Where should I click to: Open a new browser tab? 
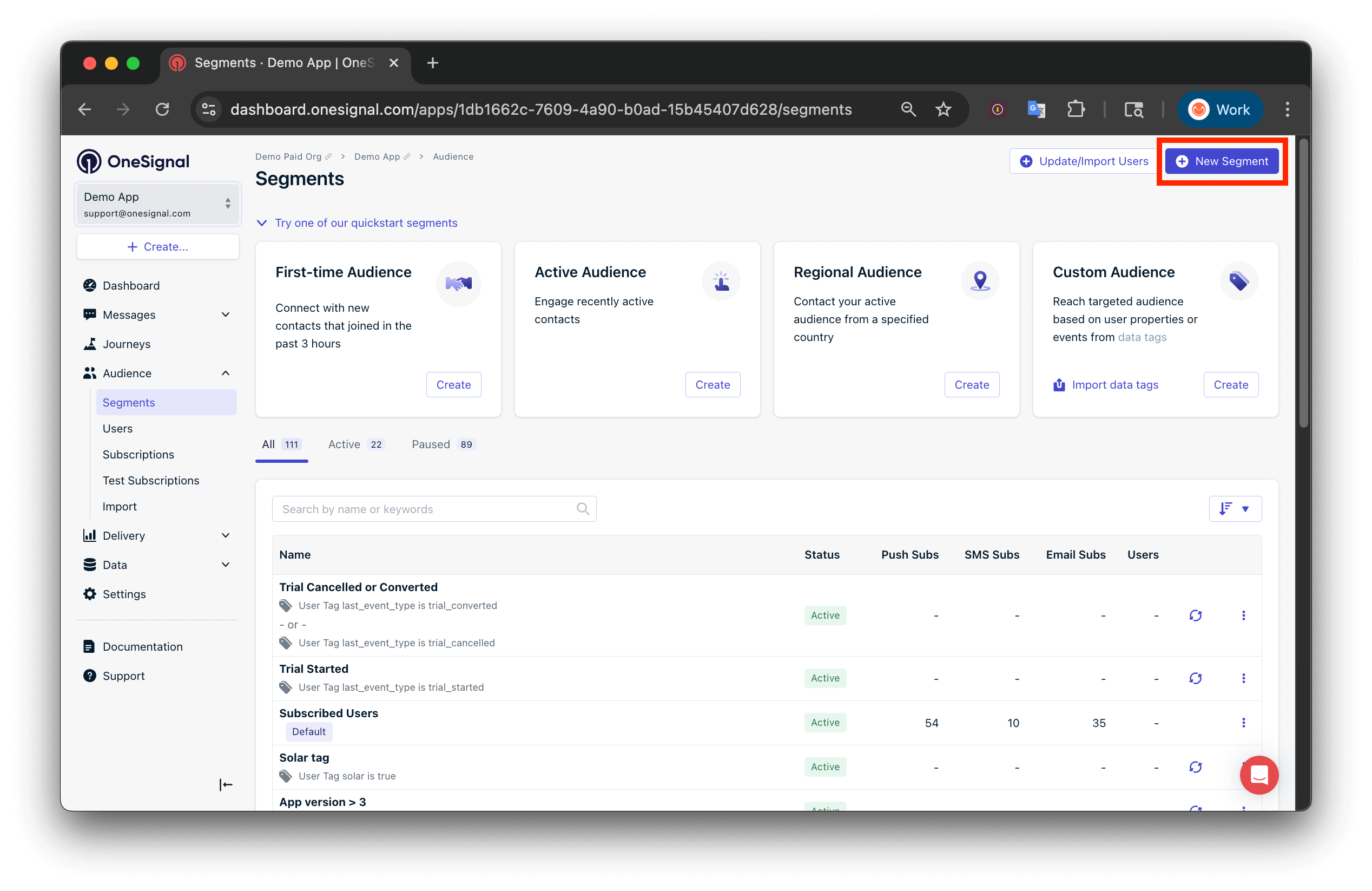pyautogui.click(x=433, y=63)
